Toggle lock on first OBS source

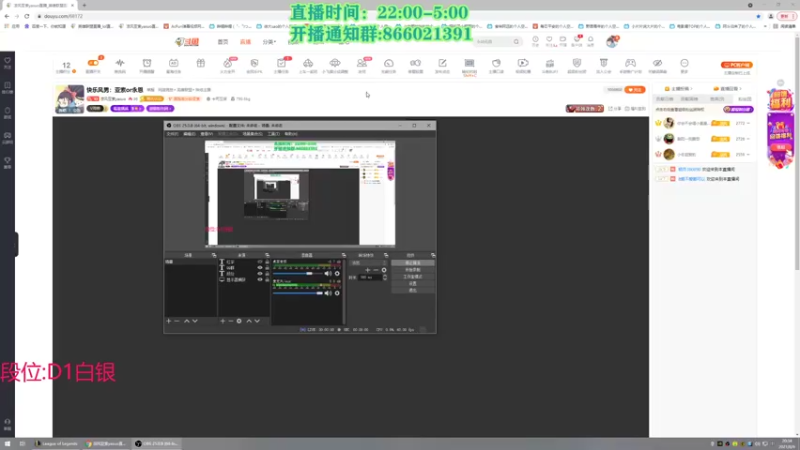click(267, 262)
